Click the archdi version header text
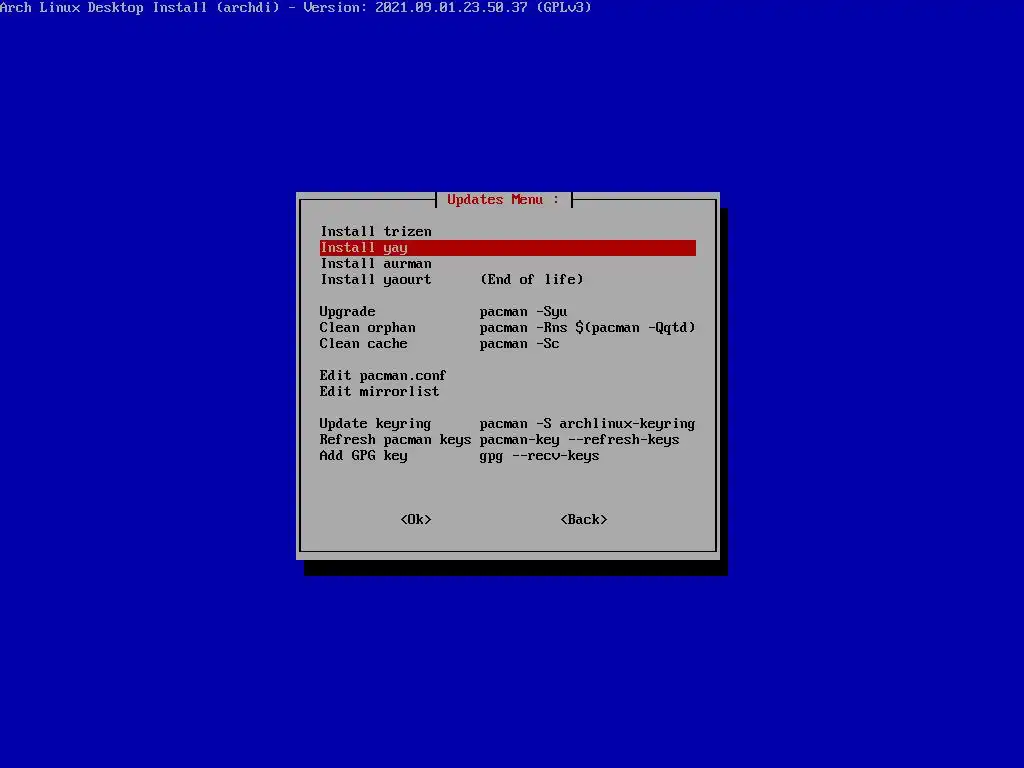 click(296, 8)
